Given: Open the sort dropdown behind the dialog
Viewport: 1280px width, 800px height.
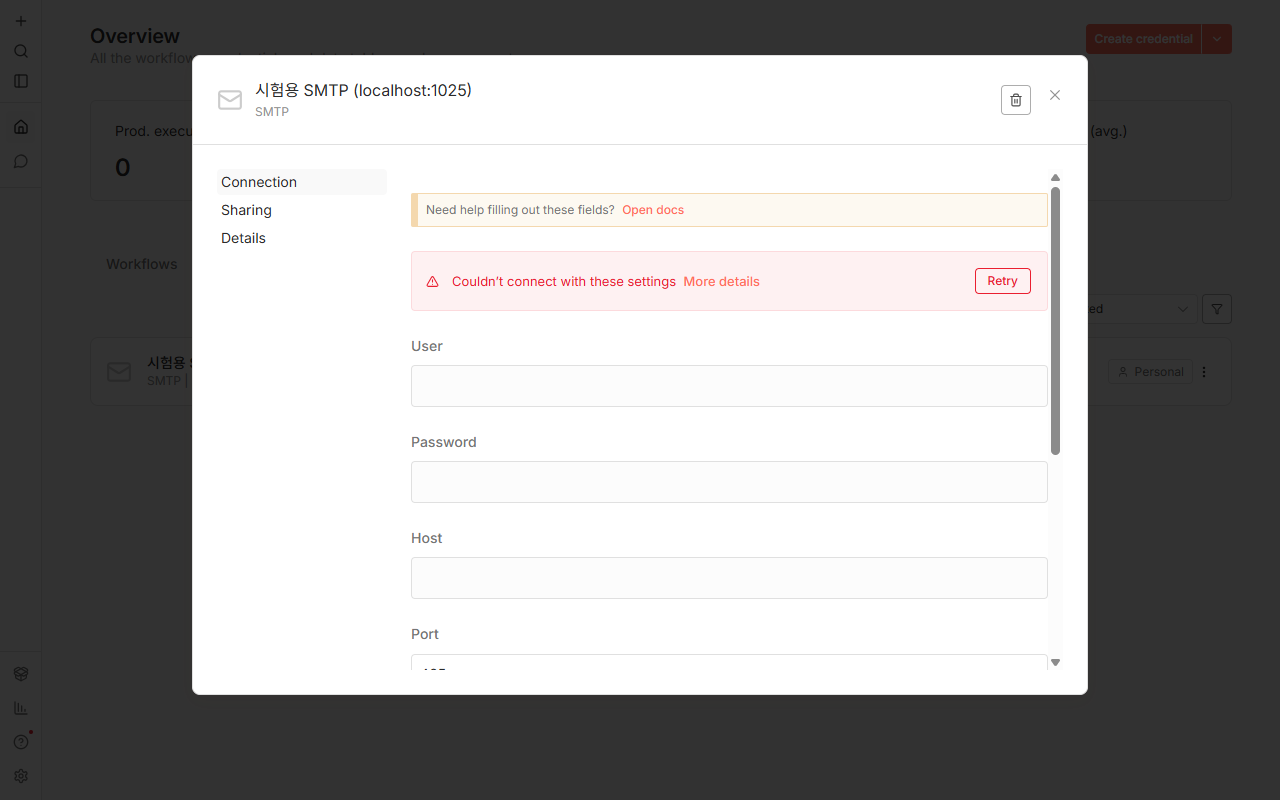Looking at the screenshot, I should [1142, 309].
